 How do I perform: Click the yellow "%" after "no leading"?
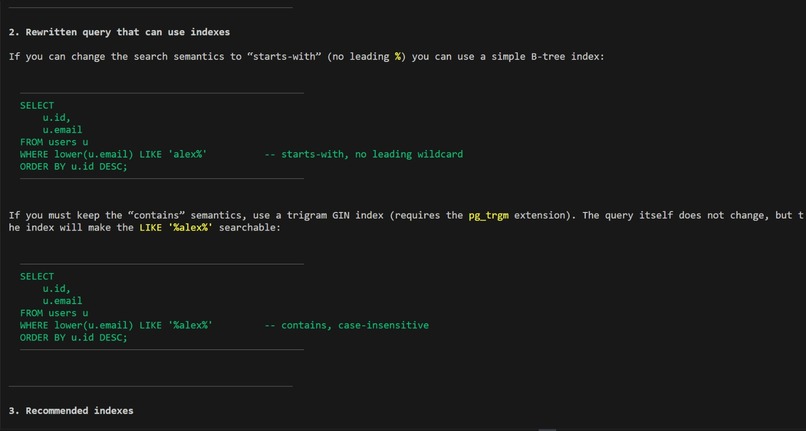pyautogui.click(x=397, y=57)
